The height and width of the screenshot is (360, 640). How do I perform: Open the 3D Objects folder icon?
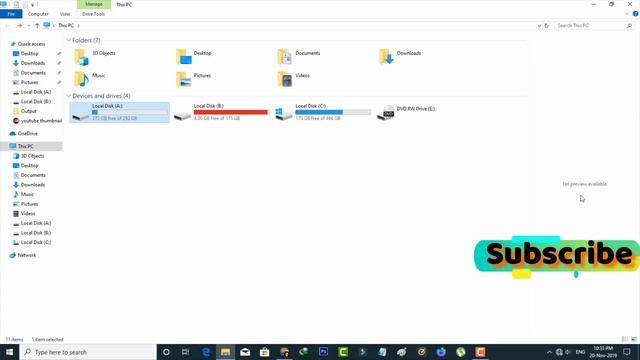point(81,57)
